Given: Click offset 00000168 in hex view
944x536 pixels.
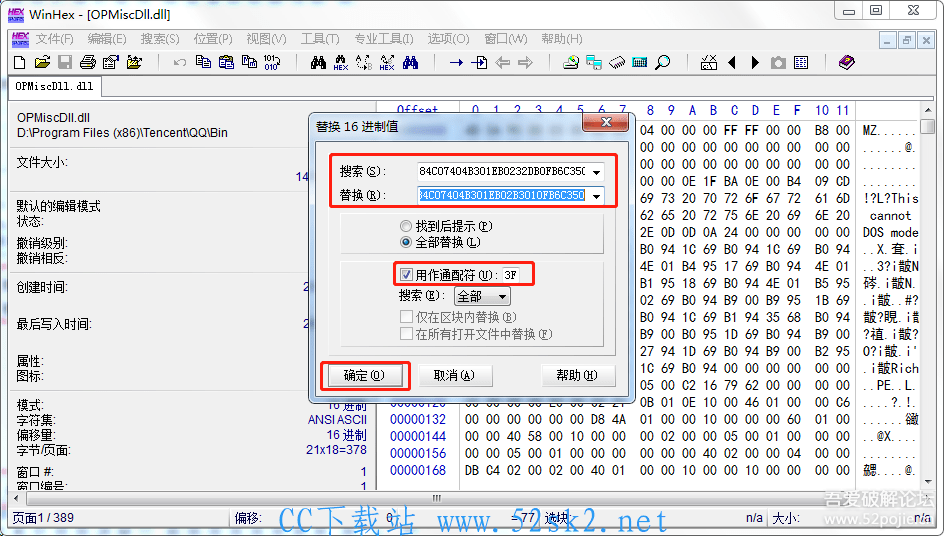Looking at the screenshot, I should click(x=418, y=470).
